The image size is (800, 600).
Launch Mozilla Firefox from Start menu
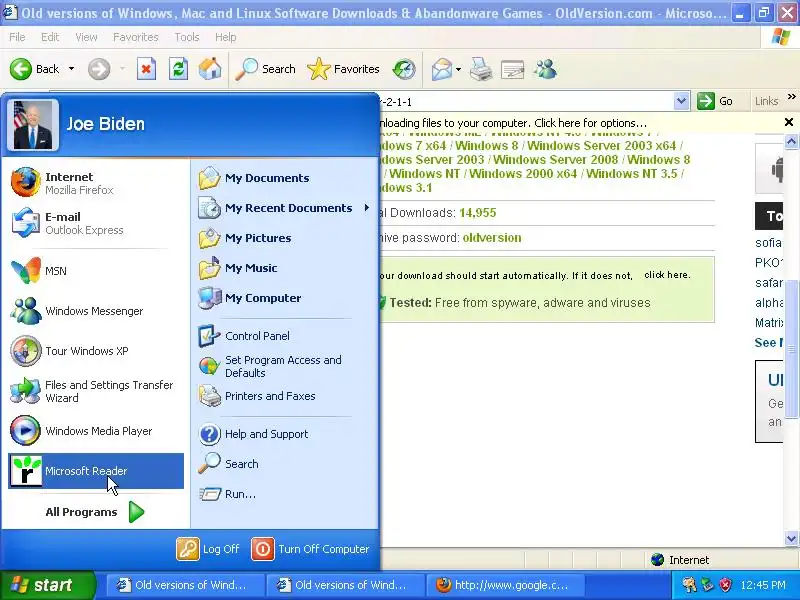(x=95, y=183)
